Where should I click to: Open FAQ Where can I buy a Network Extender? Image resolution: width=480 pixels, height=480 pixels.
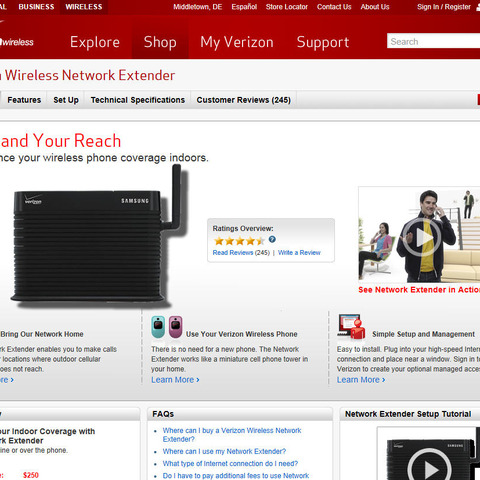pyautogui.click(x=232, y=435)
